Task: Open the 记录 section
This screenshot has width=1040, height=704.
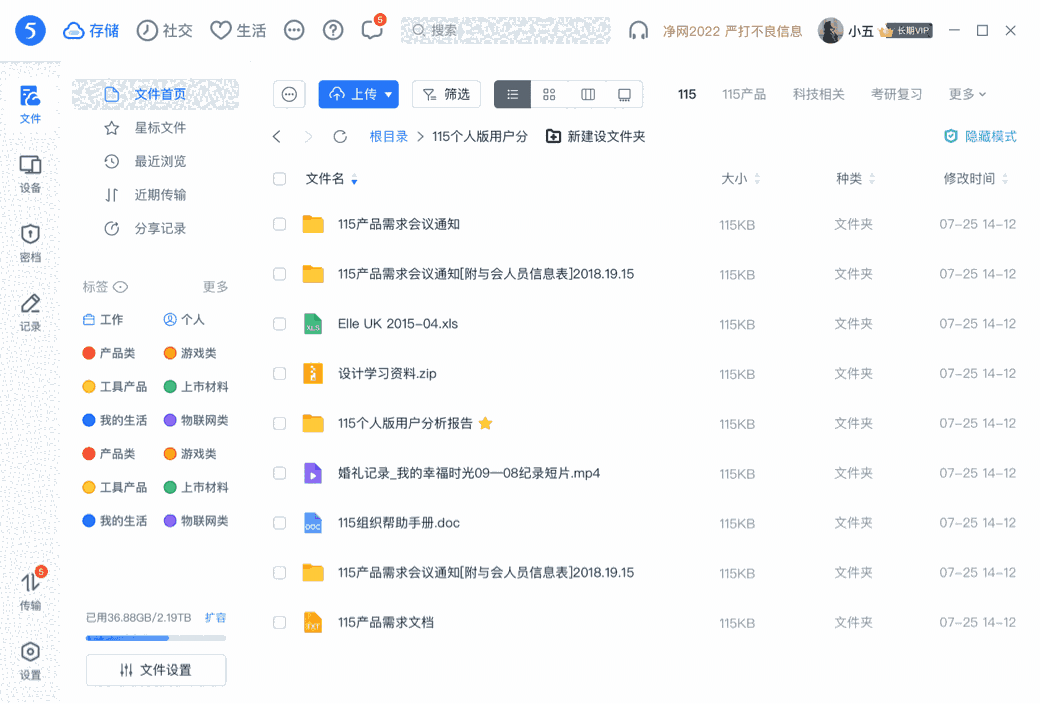Action: click(30, 312)
